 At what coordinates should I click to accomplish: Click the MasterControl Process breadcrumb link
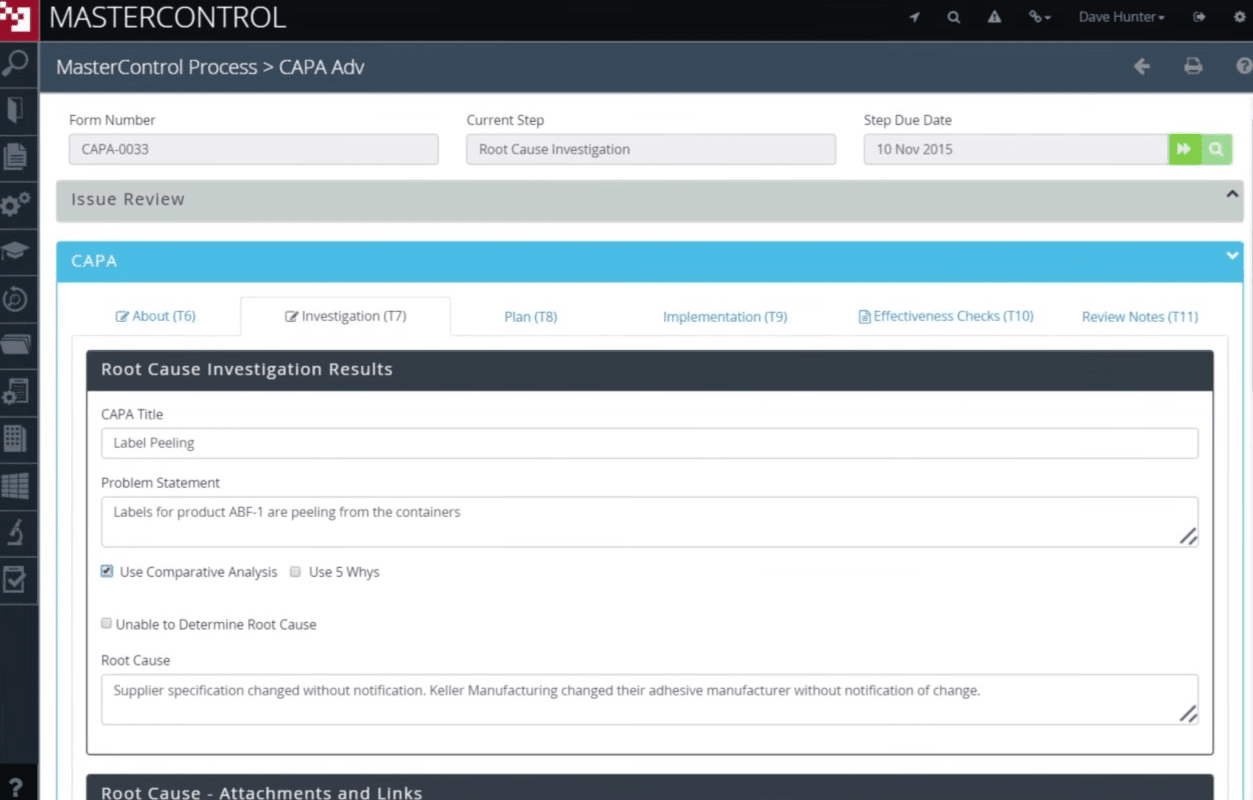pyautogui.click(x=156, y=67)
